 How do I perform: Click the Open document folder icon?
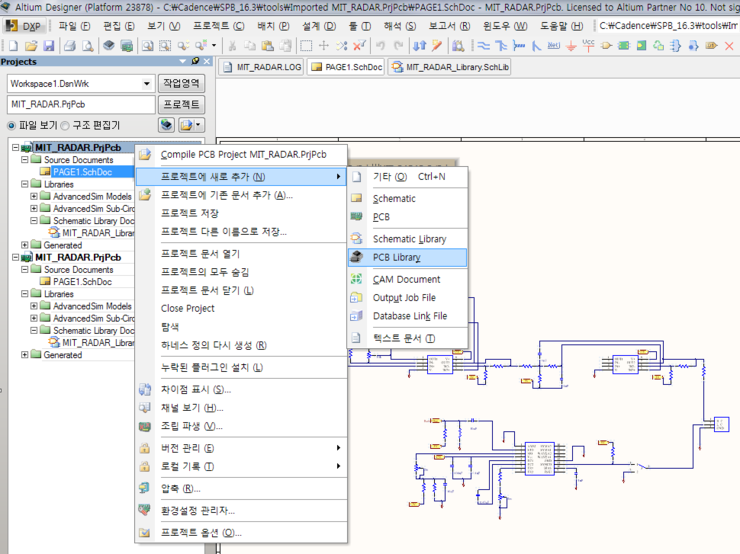[31, 46]
